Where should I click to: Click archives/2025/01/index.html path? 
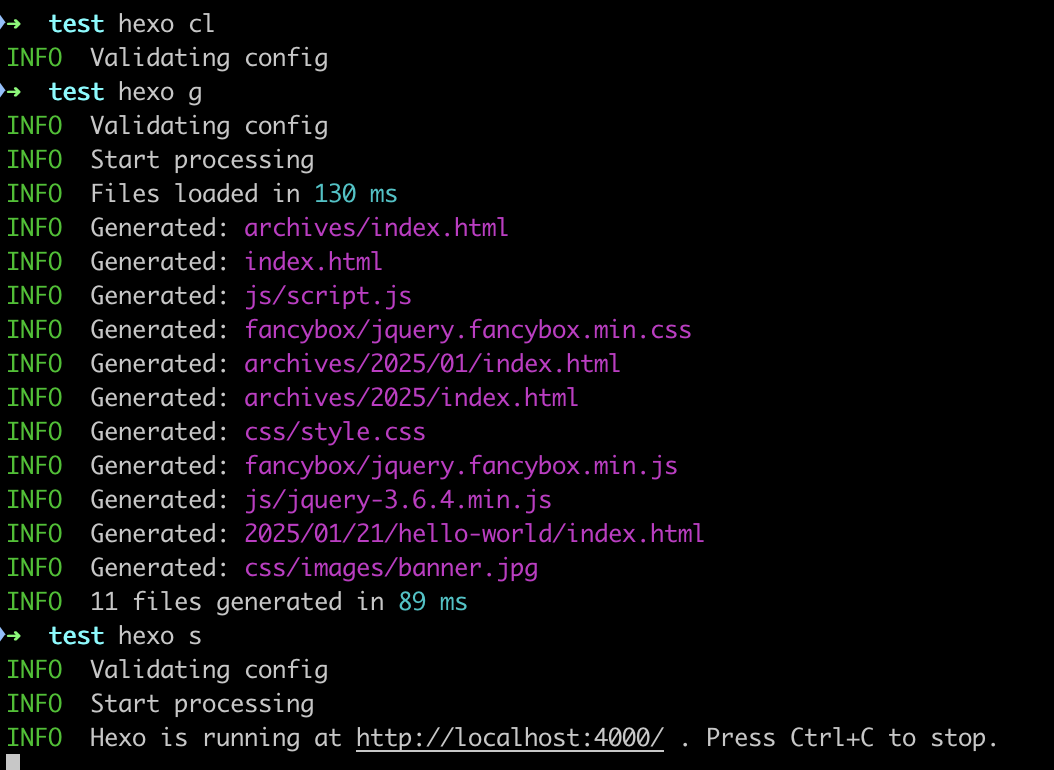(x=432, y=363)
